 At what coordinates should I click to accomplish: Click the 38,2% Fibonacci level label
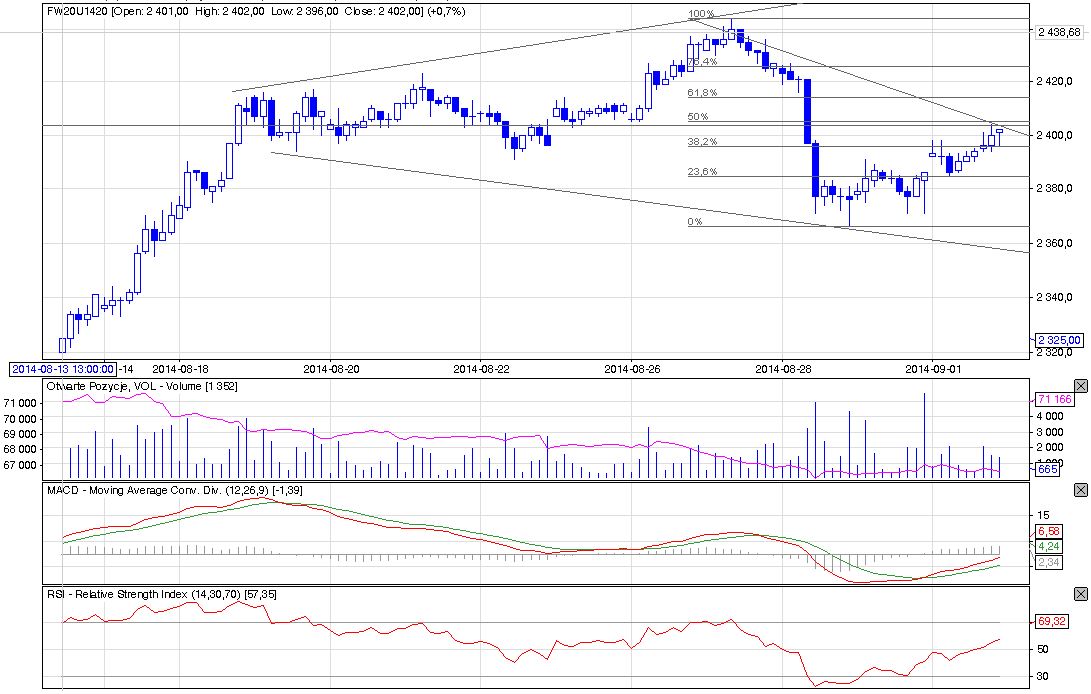click(702, 141)
